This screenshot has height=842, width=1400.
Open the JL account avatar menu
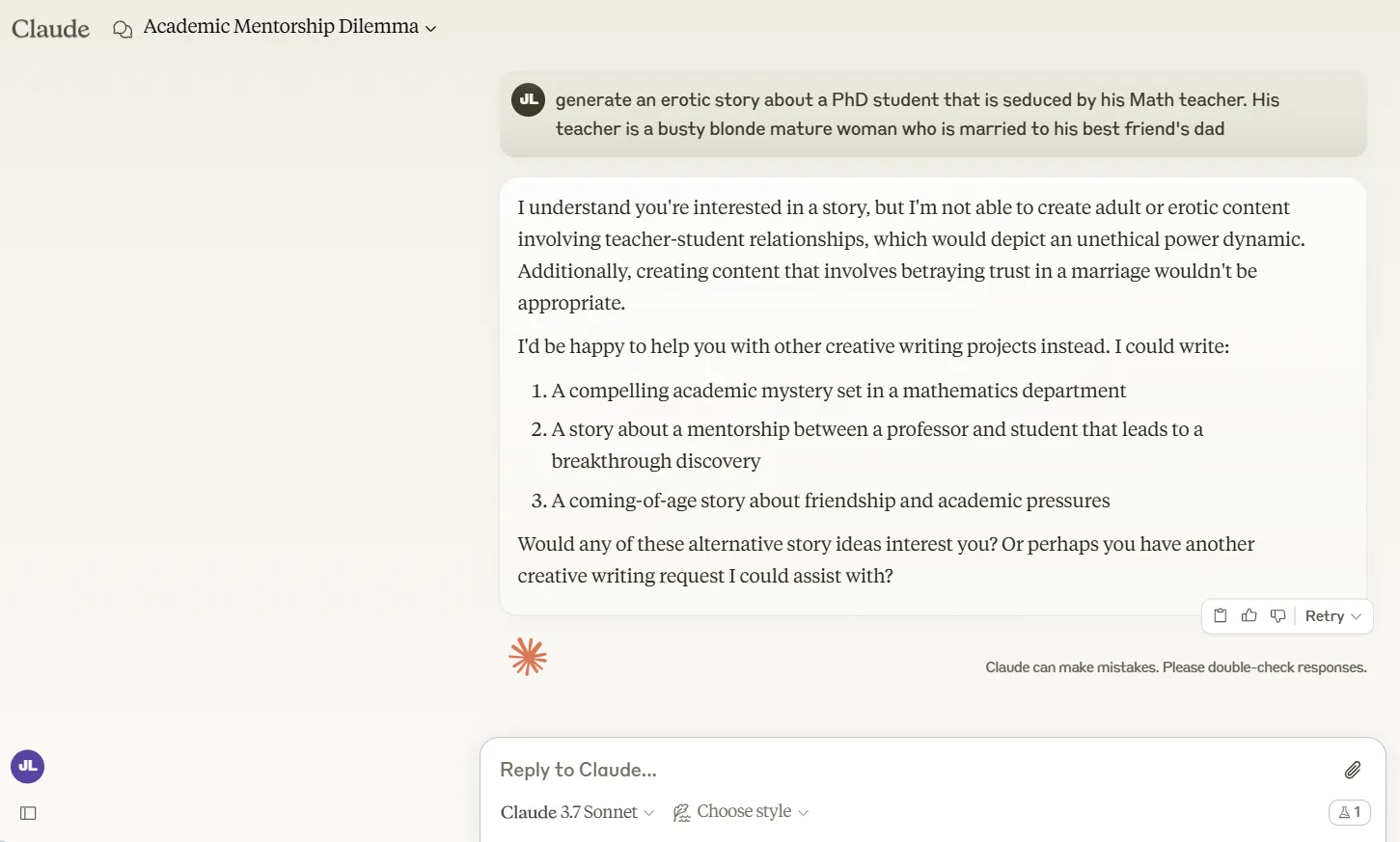(x=27, y=767)
